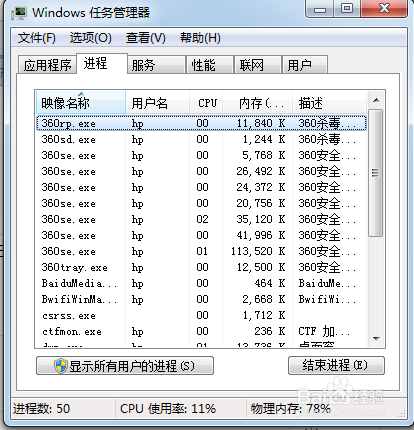Close the Task Manager window

tap(384, 9)
